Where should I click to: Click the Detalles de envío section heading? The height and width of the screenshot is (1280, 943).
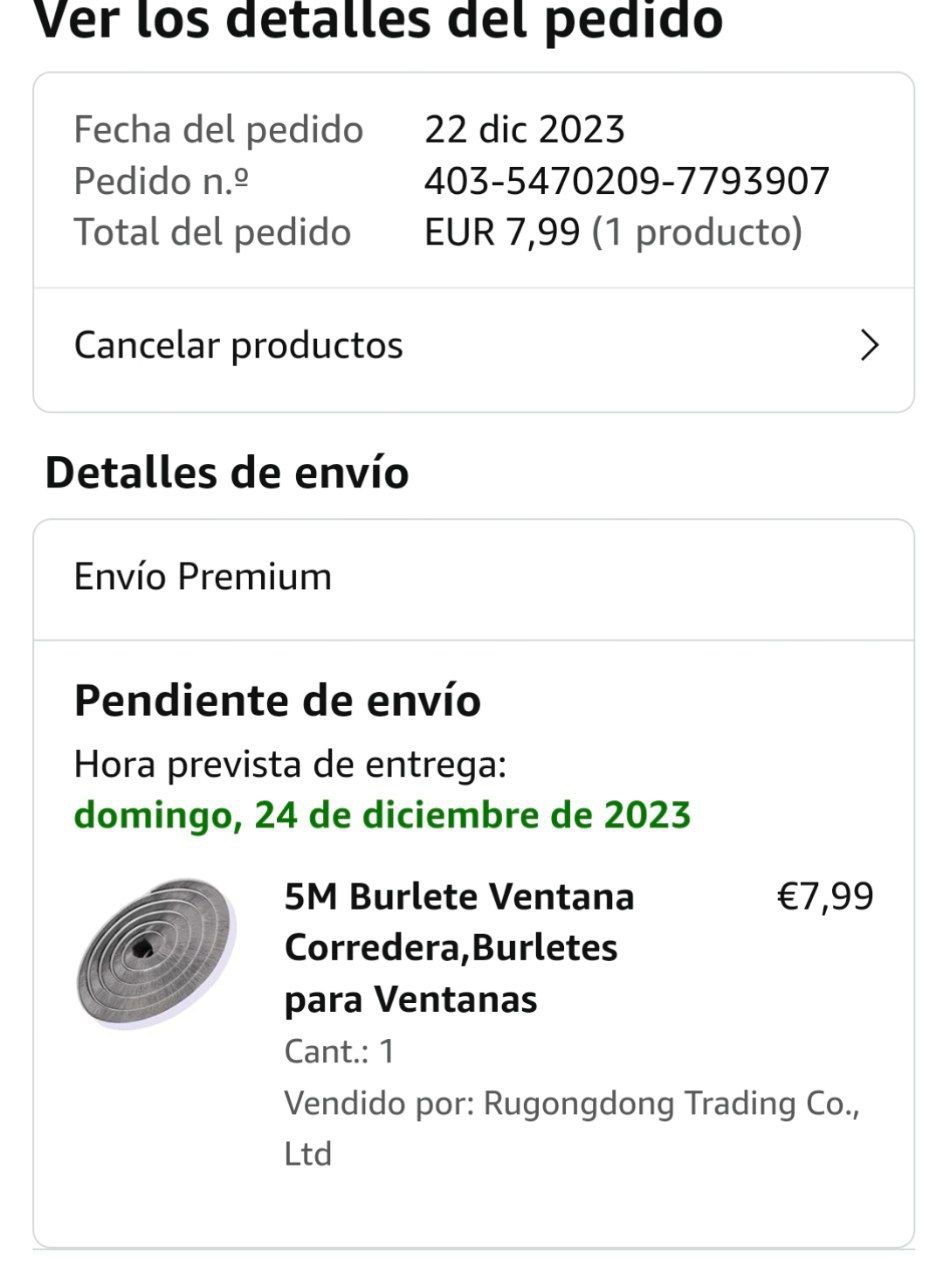point(227,472)
